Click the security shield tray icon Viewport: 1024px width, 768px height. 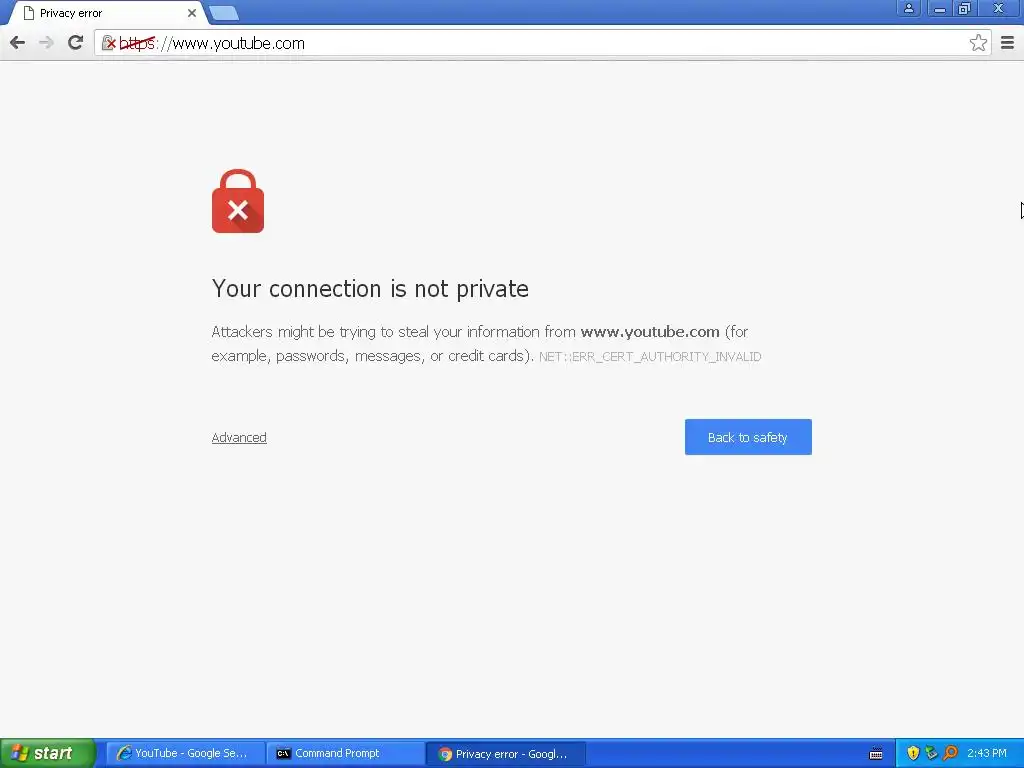[913, 753]
